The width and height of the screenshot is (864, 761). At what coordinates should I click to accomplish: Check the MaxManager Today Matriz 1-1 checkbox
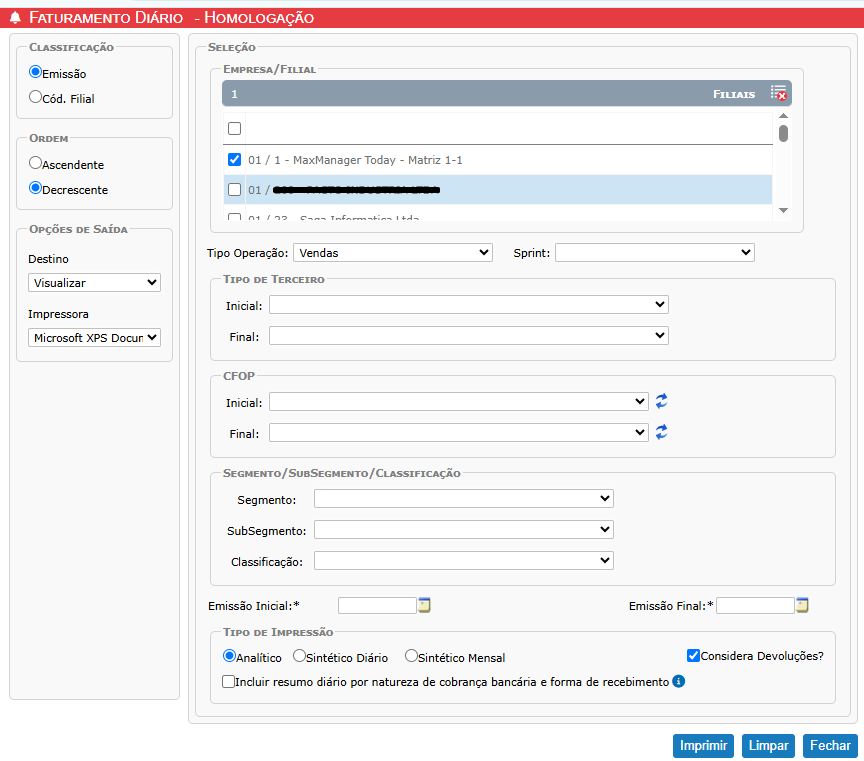tap(234, 159)
